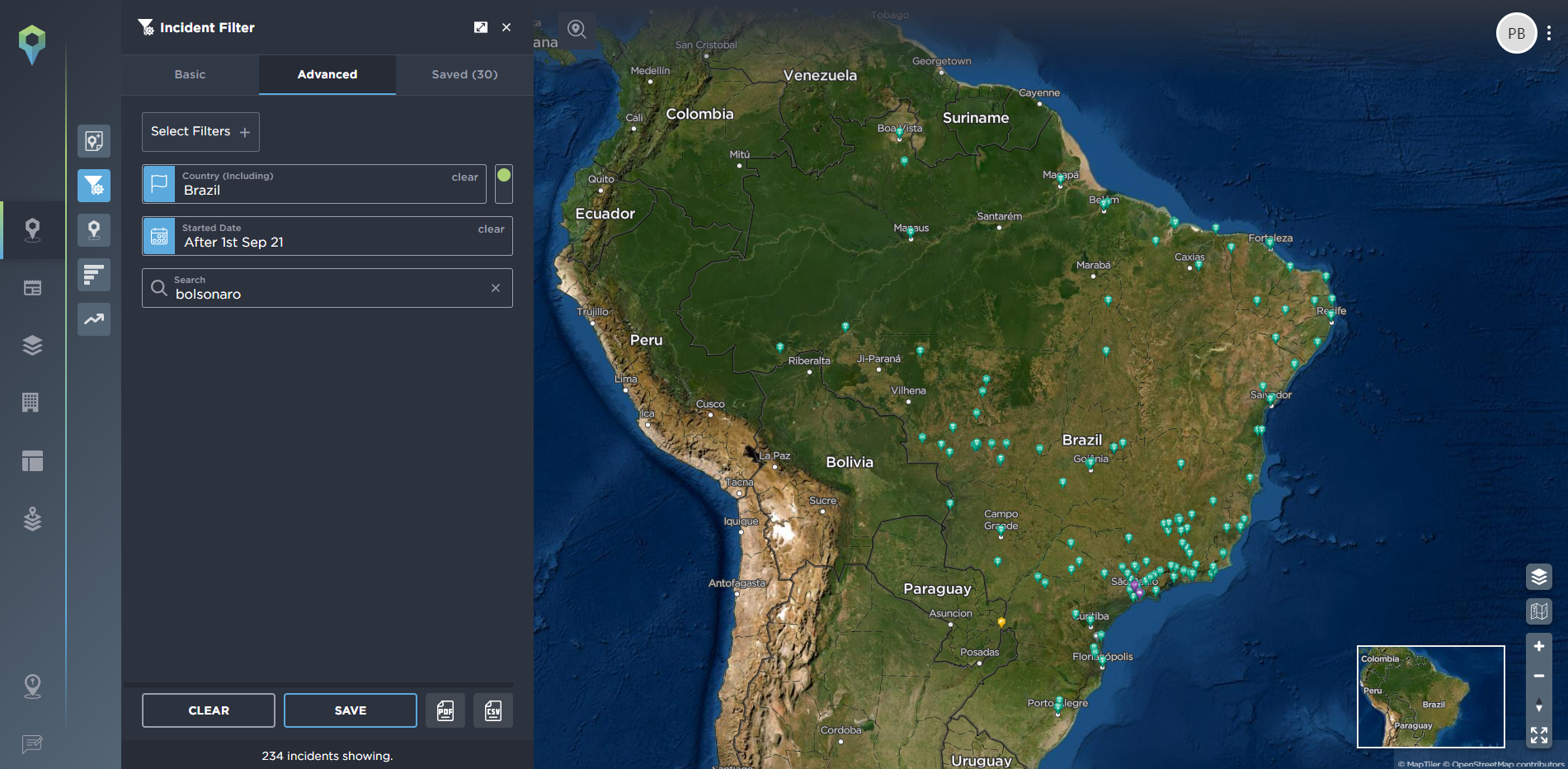Expand the Incident Filter panel
This screenshot has height=769, width=1568.
click(x=481, y=27)
